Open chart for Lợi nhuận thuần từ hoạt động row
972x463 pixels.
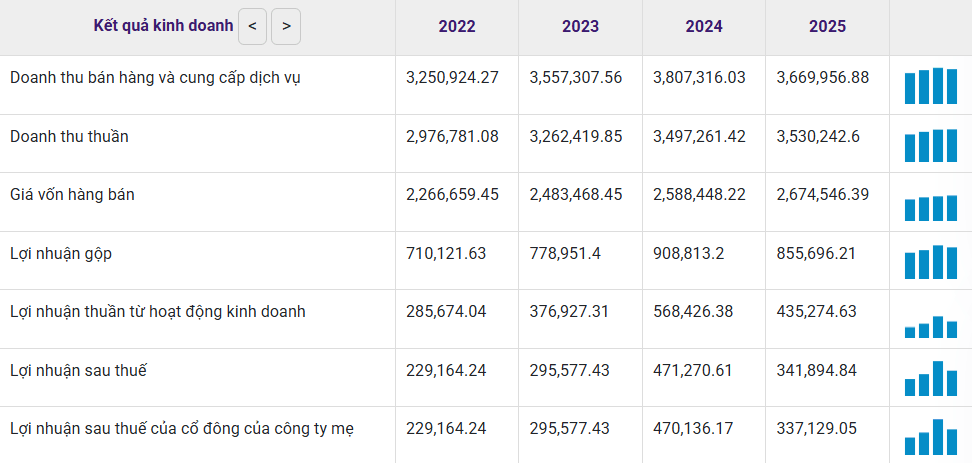(x=930, y=327)
